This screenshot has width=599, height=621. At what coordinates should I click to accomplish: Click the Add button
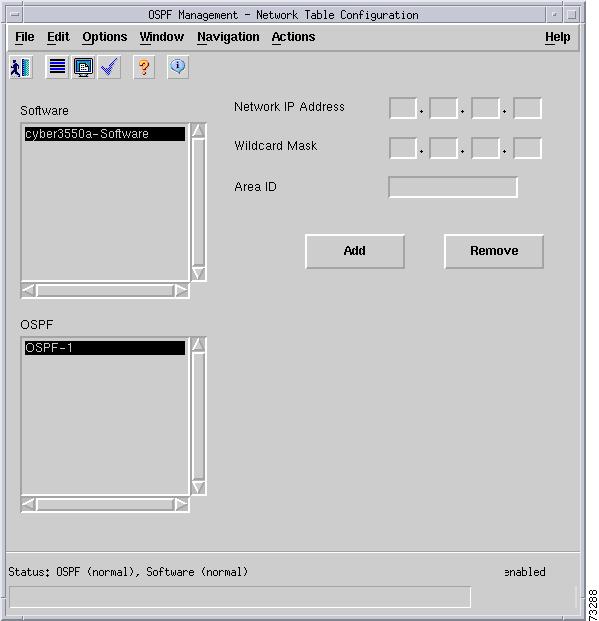coord(355,251)
